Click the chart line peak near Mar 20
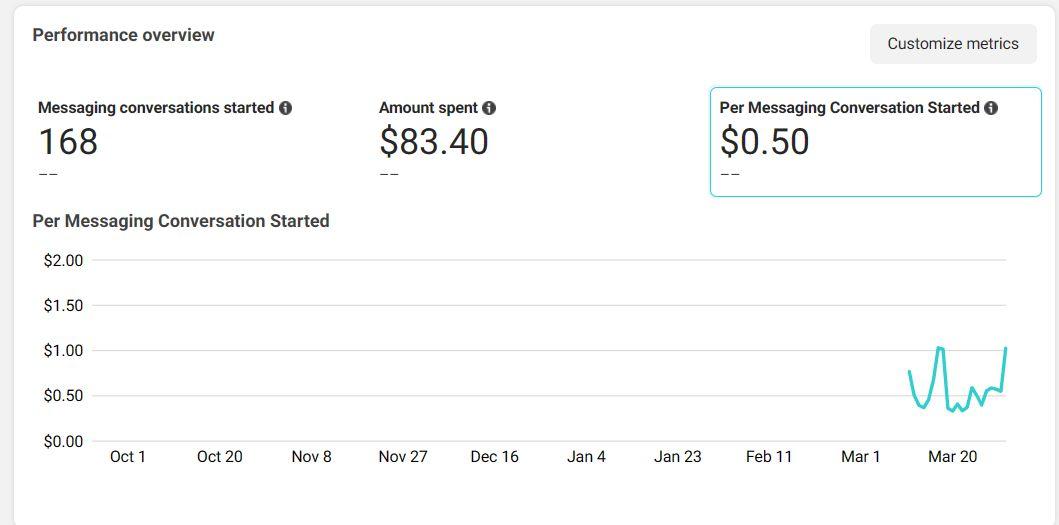 point(940,347)
